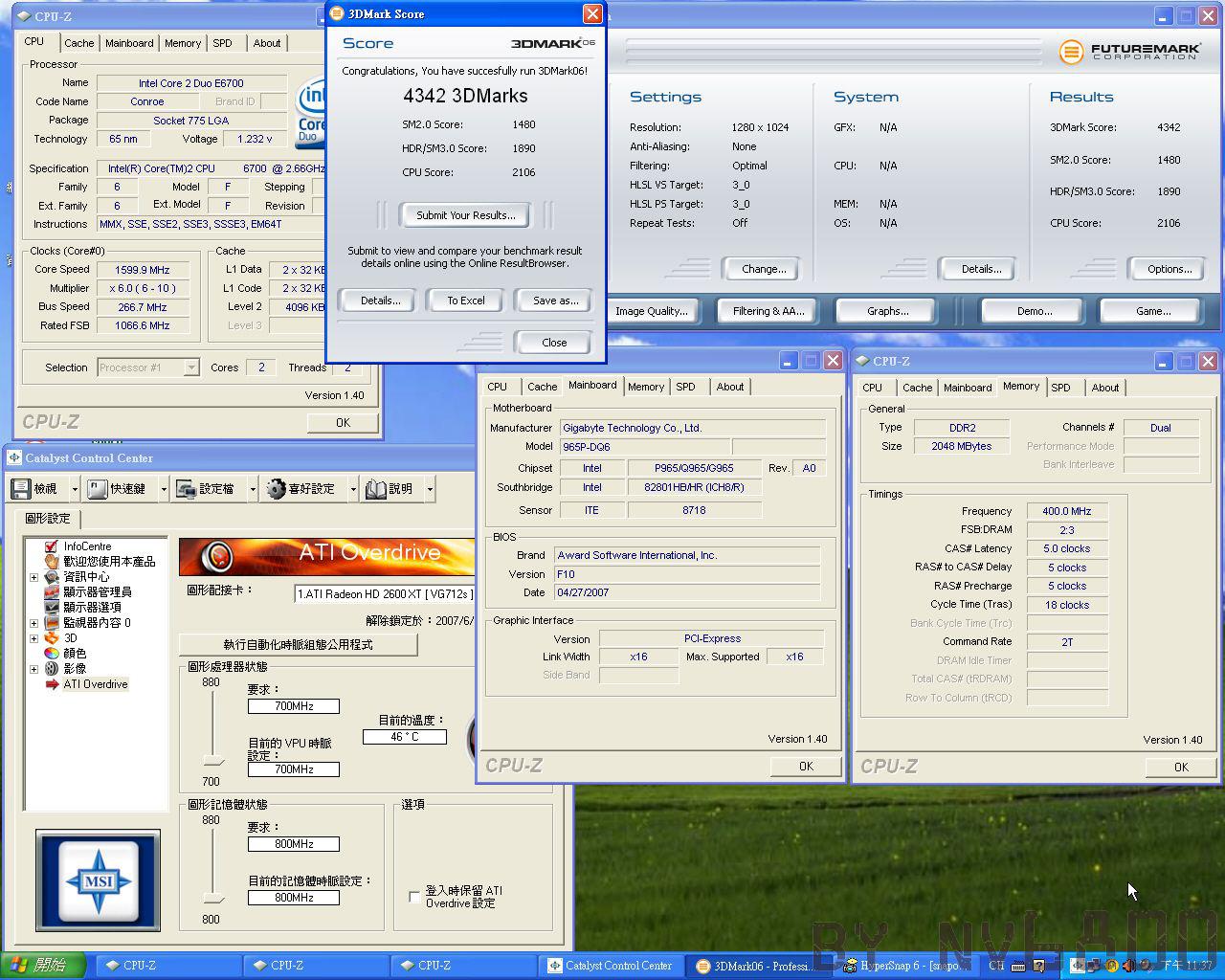Open Image Quality in 3DMark06
The image size is (1225, 980).
click(x=651, y=311)
